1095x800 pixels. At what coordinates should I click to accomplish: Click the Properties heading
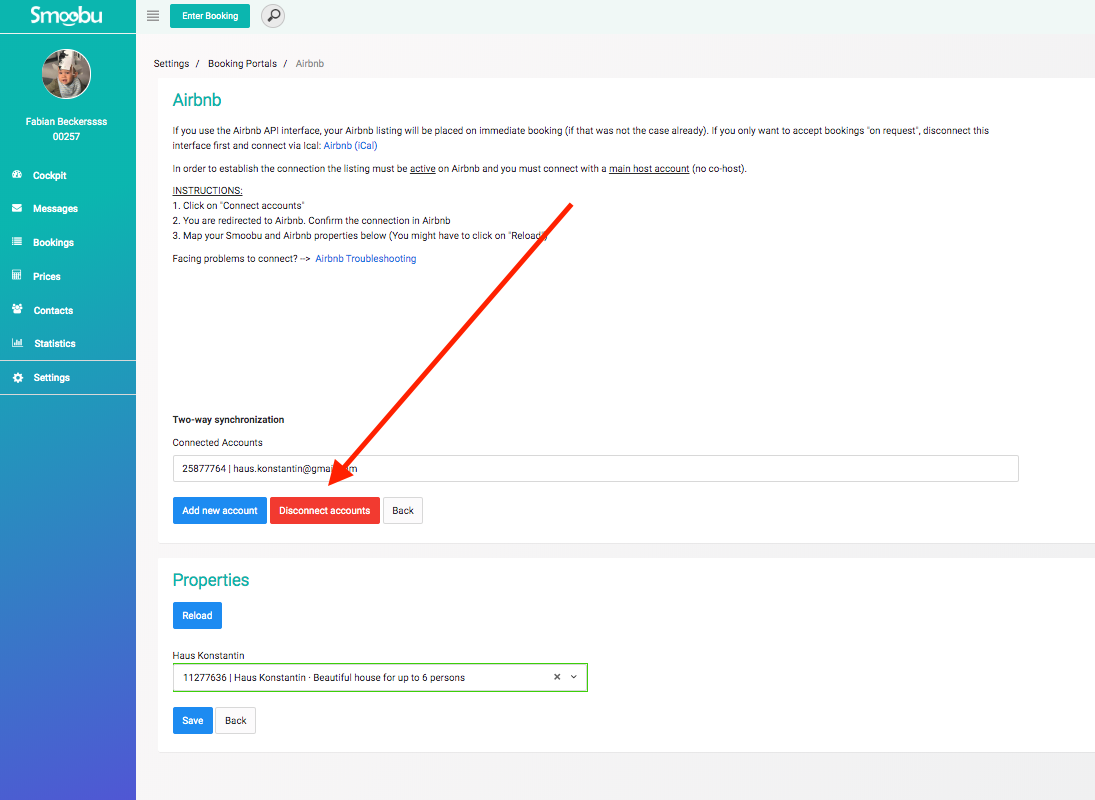point(211,580)
